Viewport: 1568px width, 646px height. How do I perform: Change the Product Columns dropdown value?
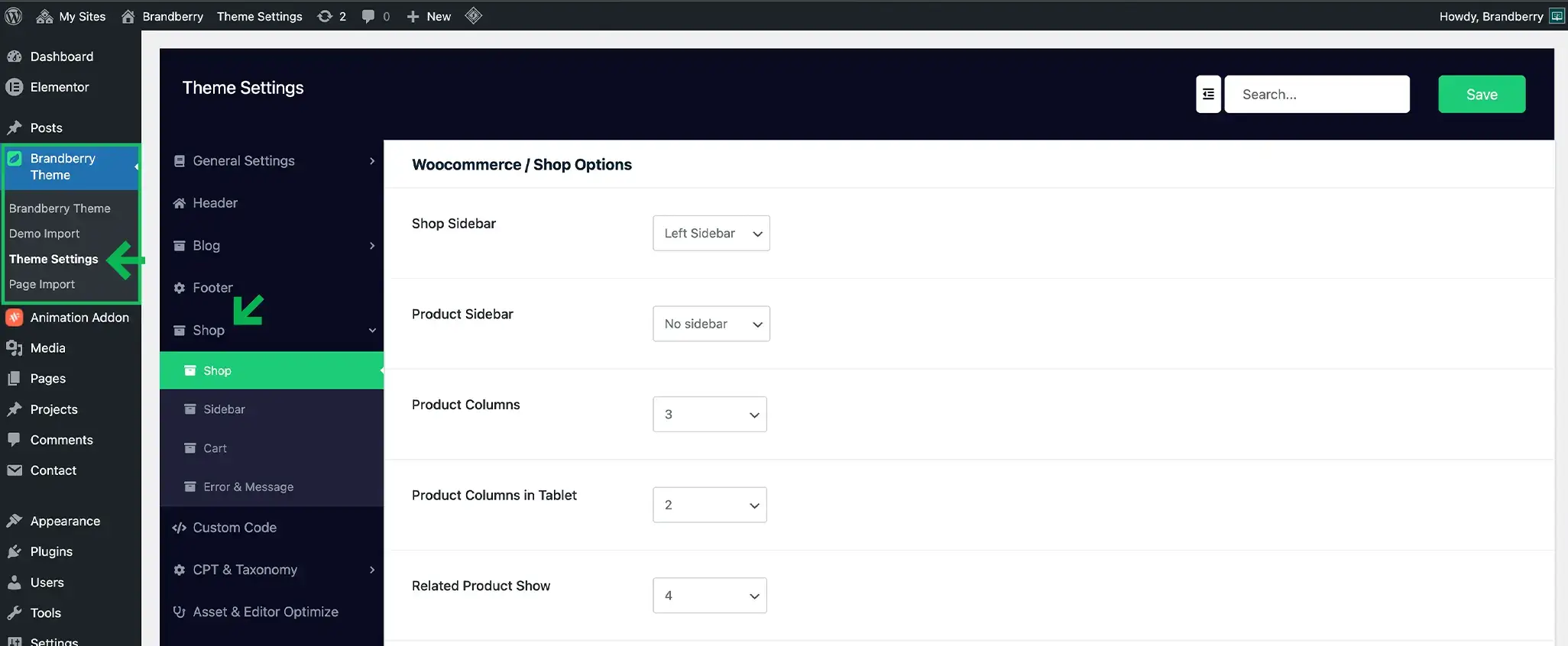pyautogui.click(x=709, y=414)
